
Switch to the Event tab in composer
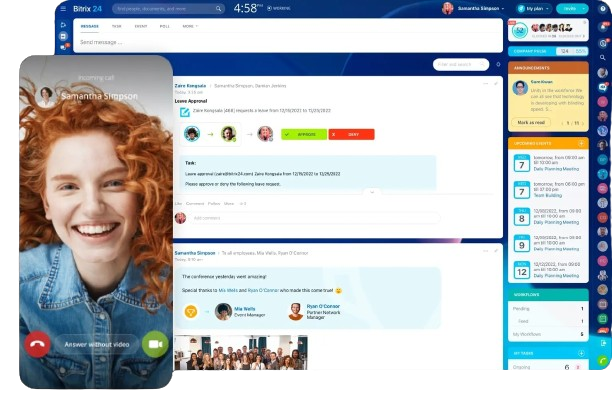click(x=141, y=26)
